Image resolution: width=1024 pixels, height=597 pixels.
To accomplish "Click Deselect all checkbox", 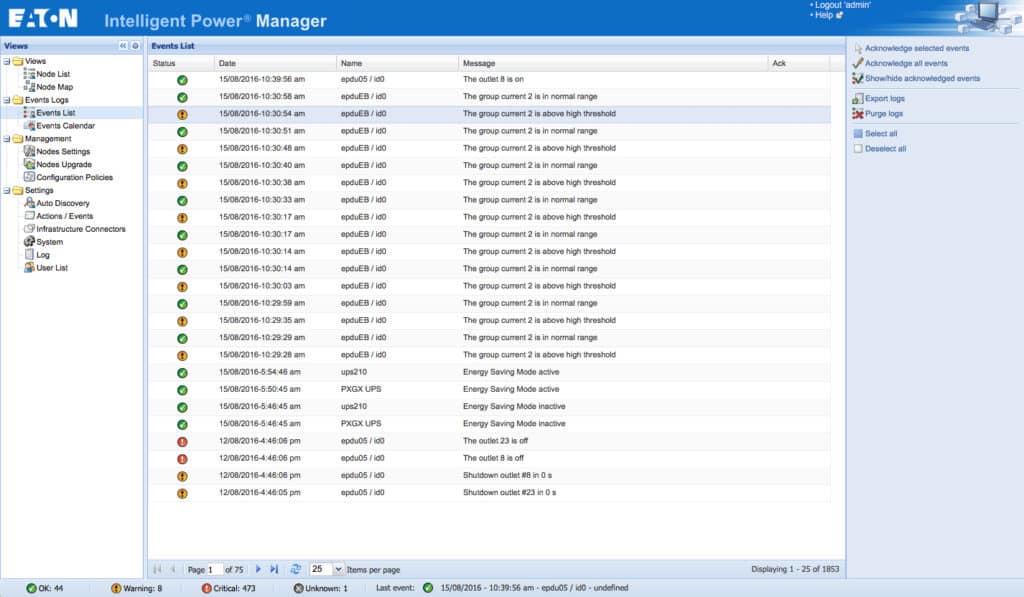I will coord(858,149).
